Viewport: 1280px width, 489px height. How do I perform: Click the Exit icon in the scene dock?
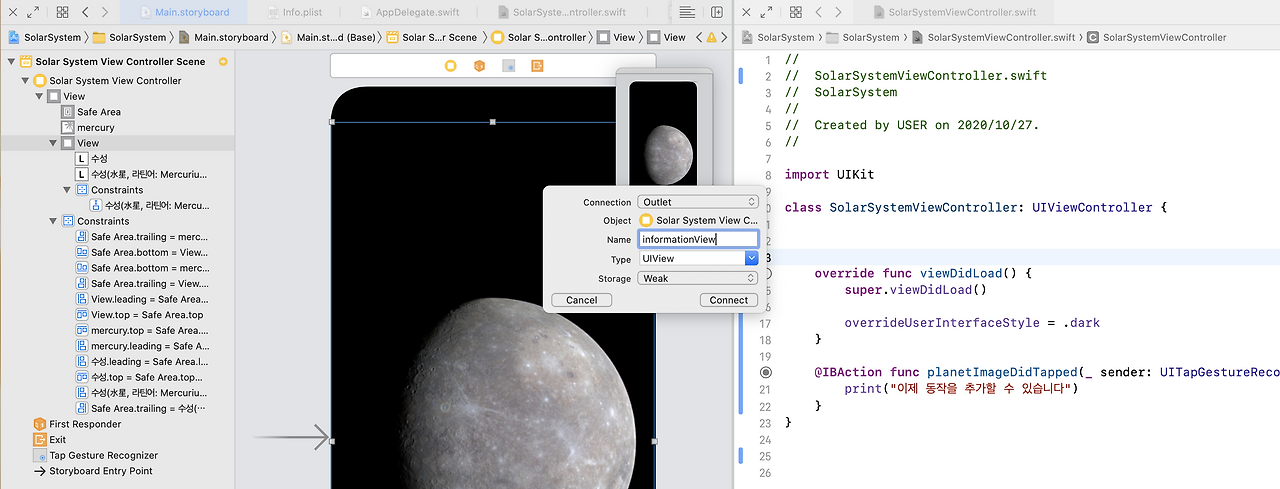537,65
